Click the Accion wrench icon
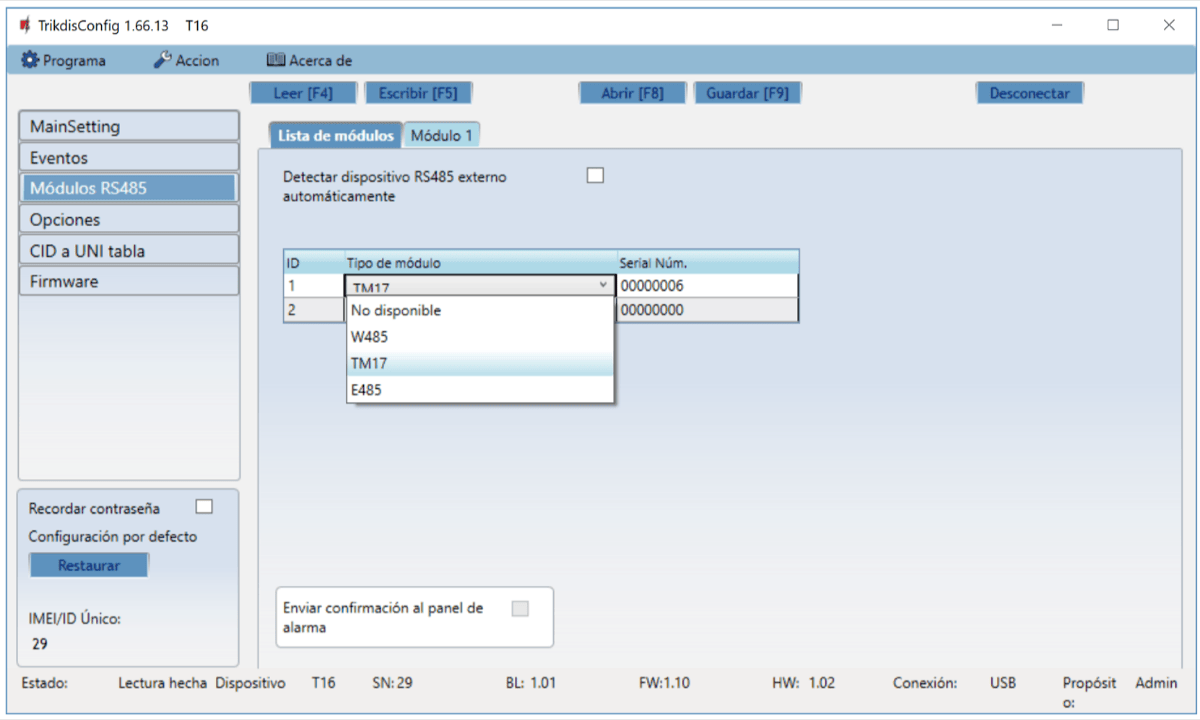 point(162,60)
